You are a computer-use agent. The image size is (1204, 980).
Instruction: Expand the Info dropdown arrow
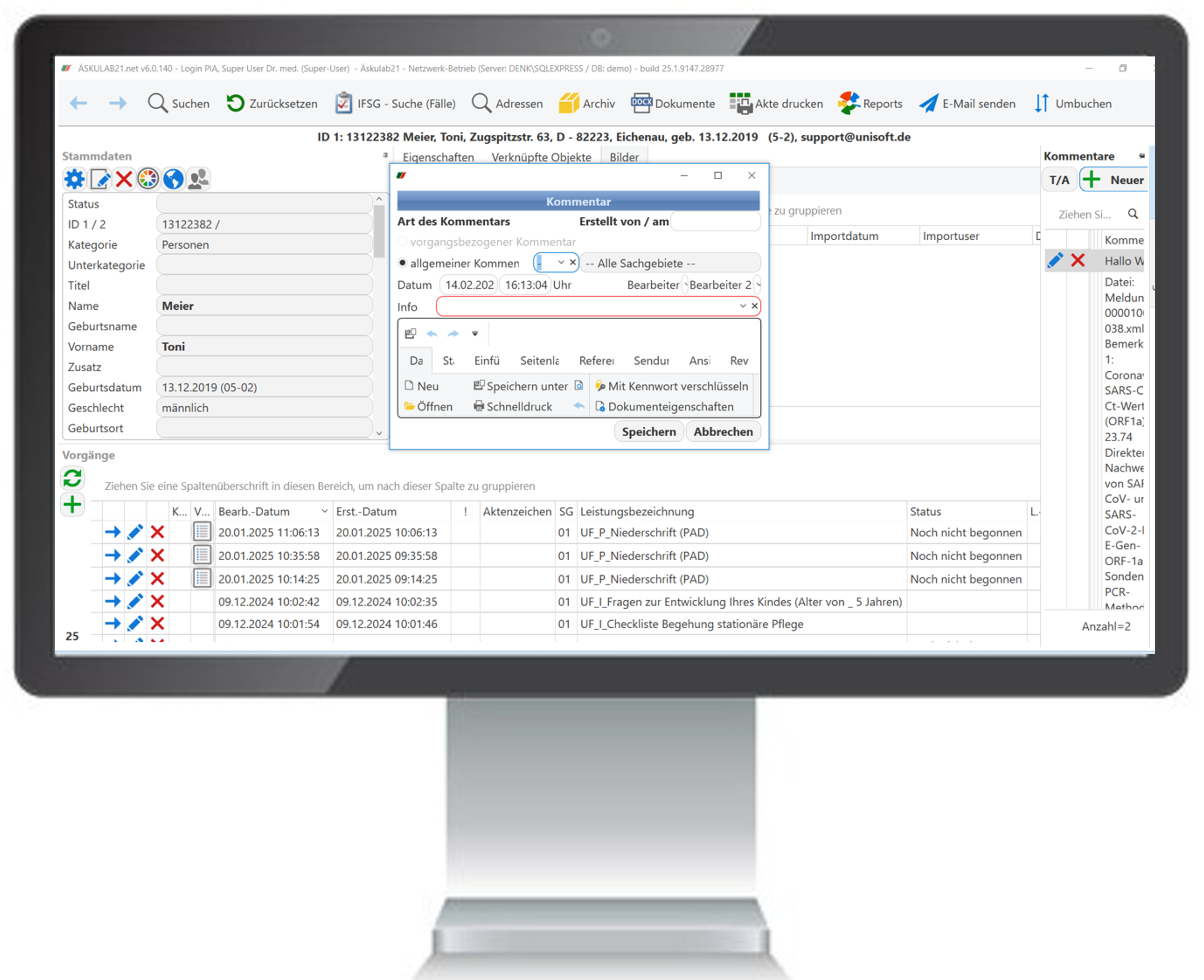click(x=743, y=306)
